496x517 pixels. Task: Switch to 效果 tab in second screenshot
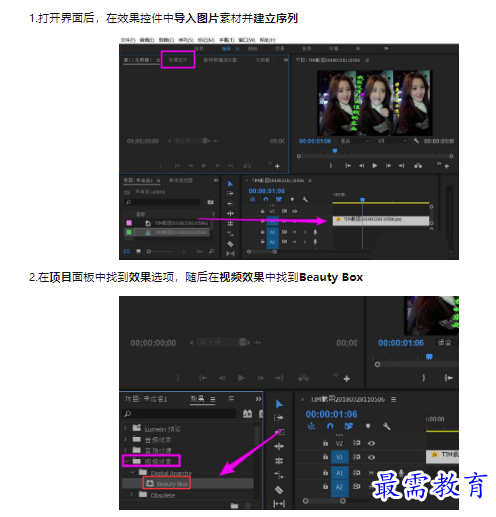tap(197, 398)
